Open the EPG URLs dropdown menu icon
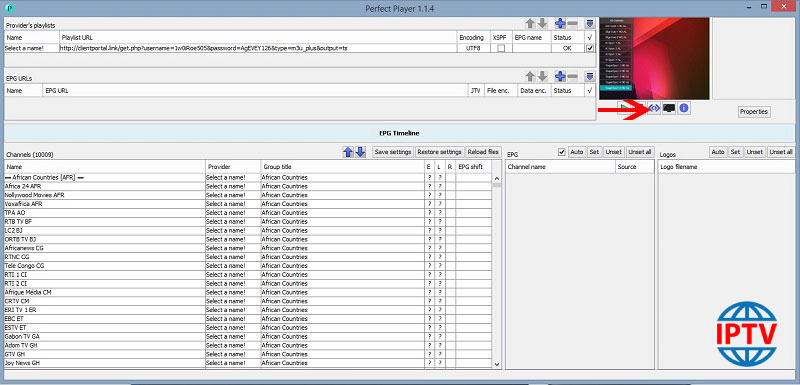800x385 pixels. [590, 76]
